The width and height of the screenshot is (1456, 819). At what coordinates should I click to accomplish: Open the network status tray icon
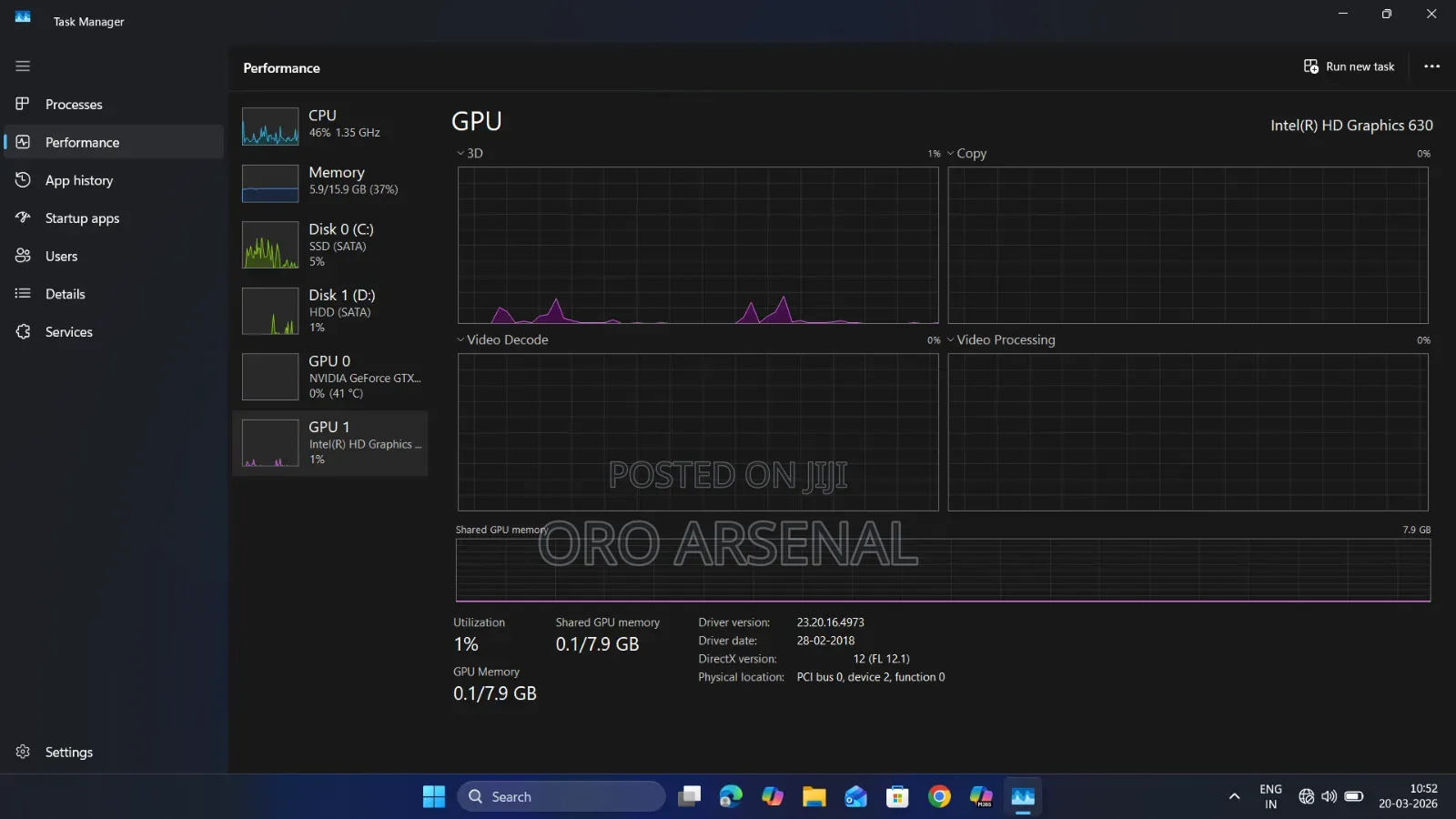pyautogui.click(x=1307, y=797)
